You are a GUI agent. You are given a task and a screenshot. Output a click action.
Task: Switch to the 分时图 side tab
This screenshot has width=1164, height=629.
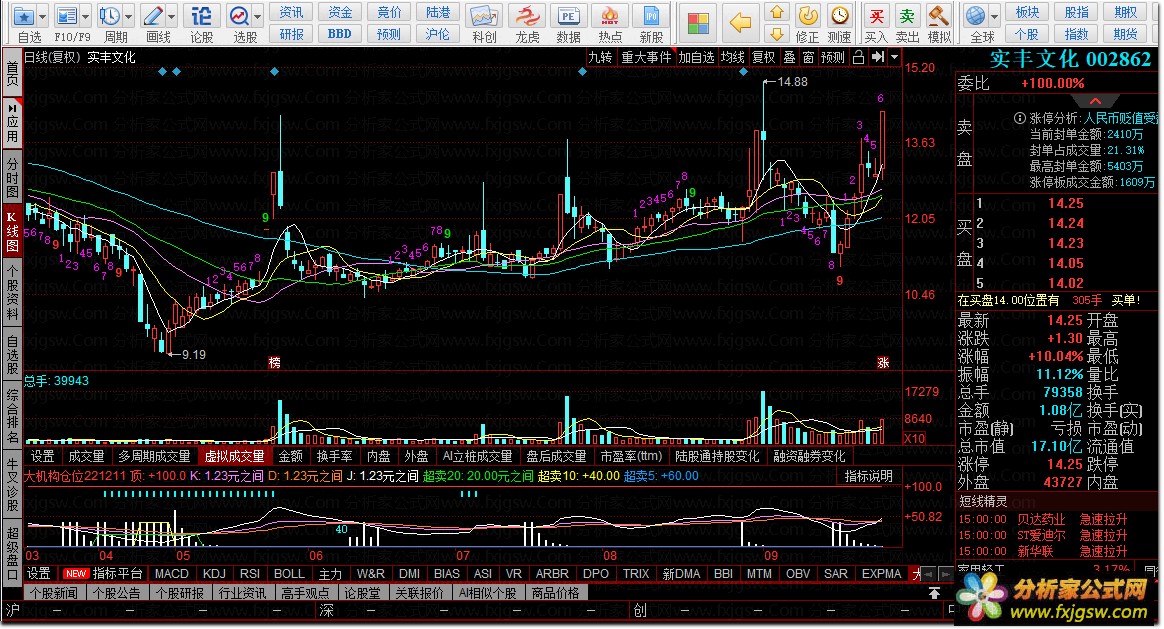point(12,179)
